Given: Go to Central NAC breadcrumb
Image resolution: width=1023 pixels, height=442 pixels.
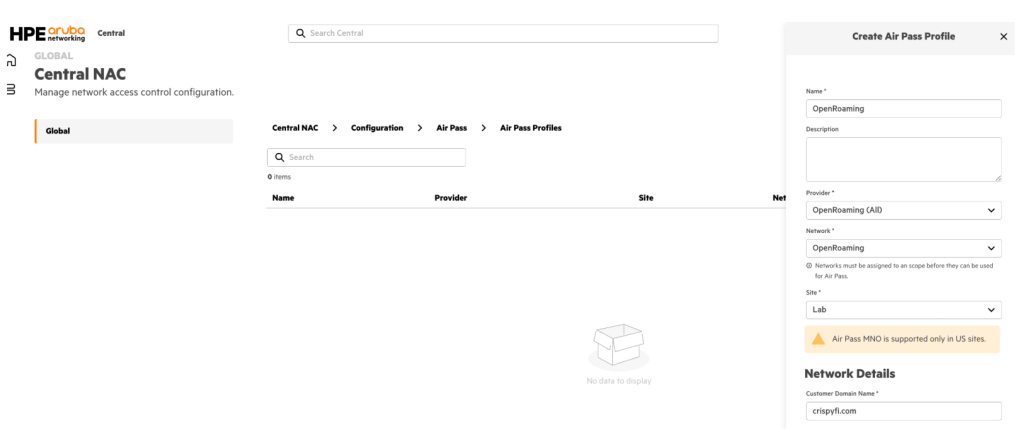Looking at the screenshot, I should click(x=295, y=128).
